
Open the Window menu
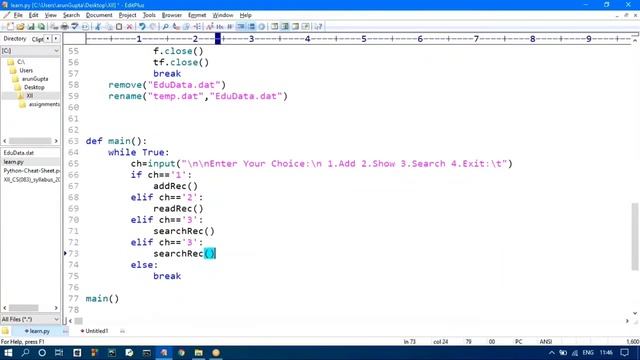pos(222,15)
